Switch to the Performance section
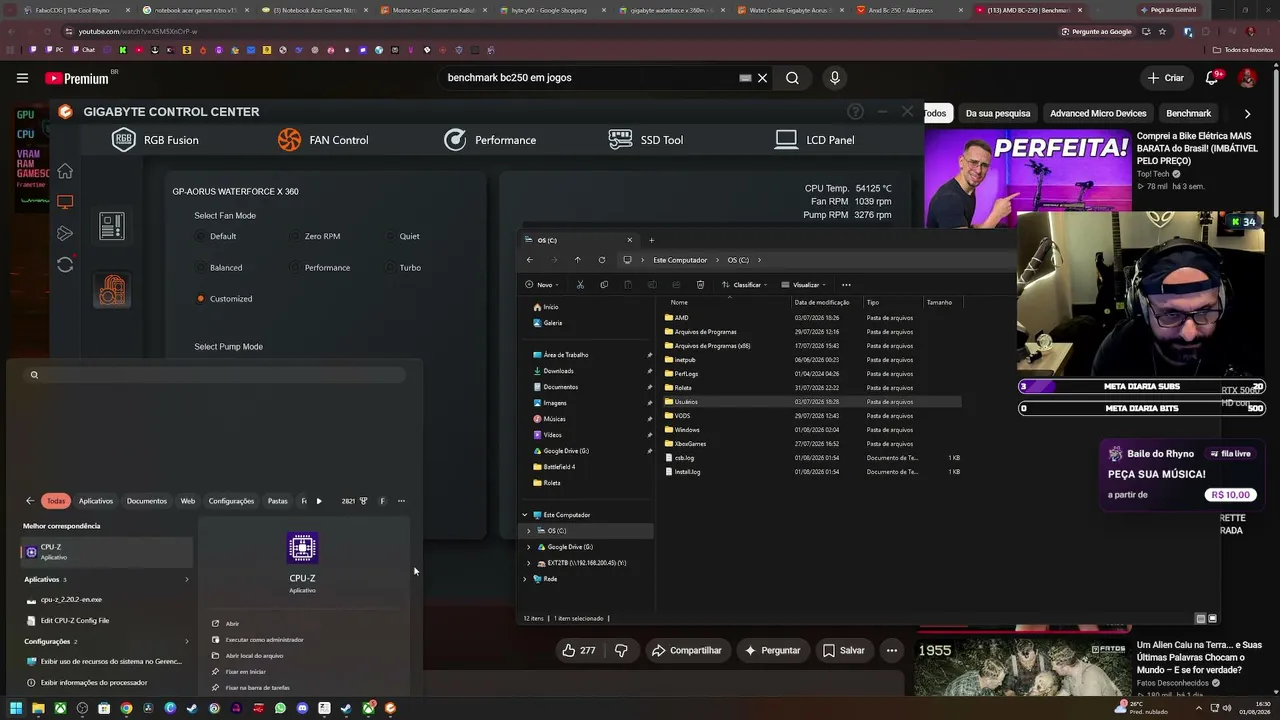Image resolution: width=1280 pixels, height=720 pixels. pos(490,140)
